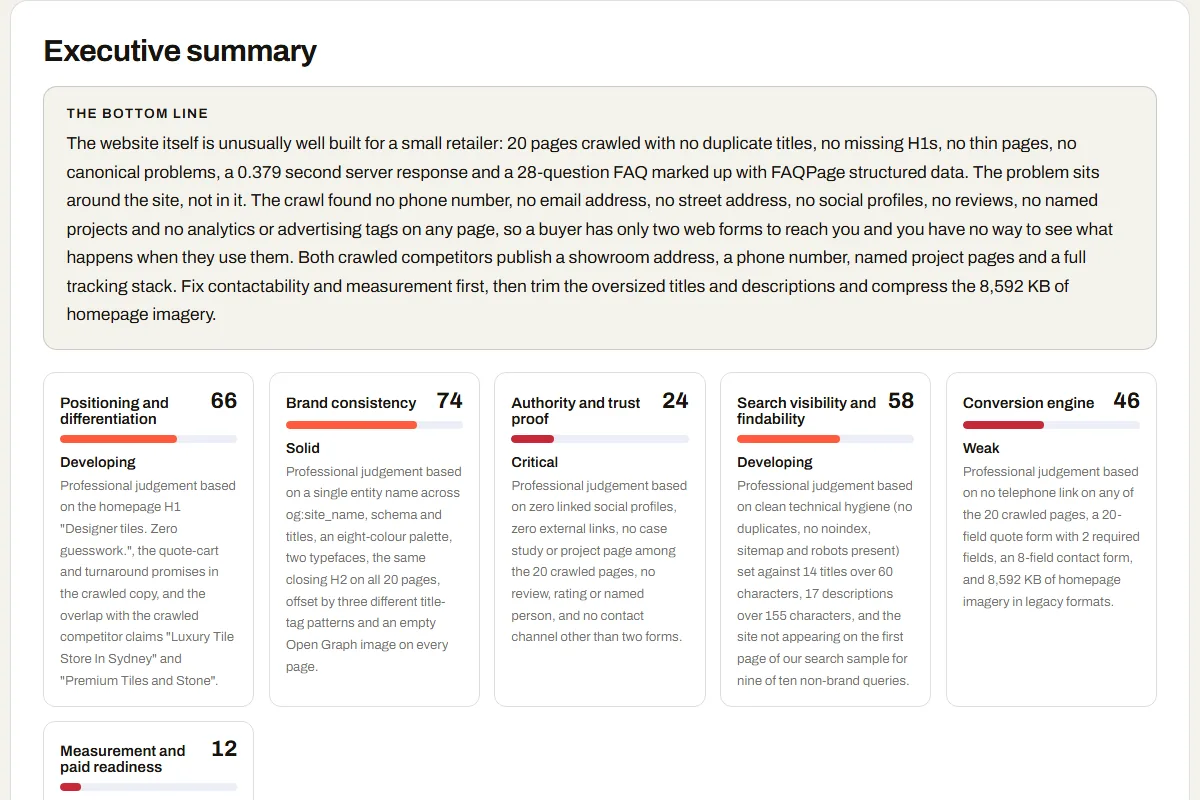Image resolution: width=1200 pixels, height=800 pixels.
Task: Click the bottom line summary paragraph
Action: pos(597,229)
